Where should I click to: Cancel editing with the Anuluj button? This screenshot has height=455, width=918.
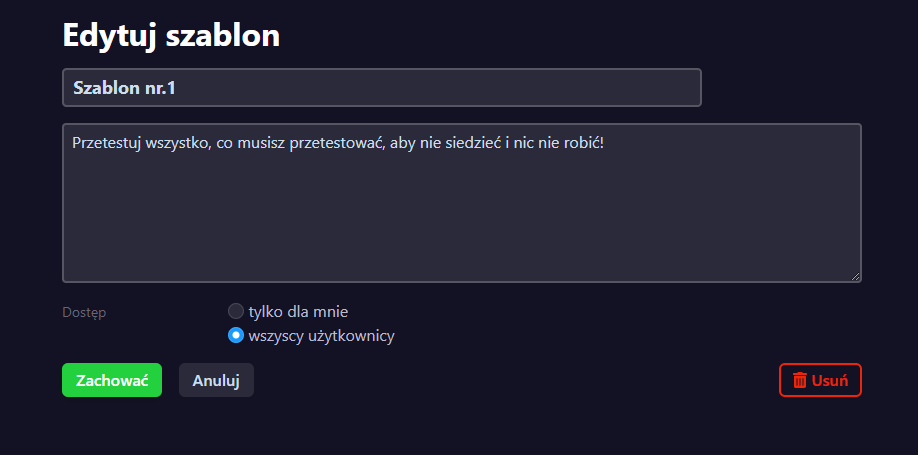coord(216,380)
